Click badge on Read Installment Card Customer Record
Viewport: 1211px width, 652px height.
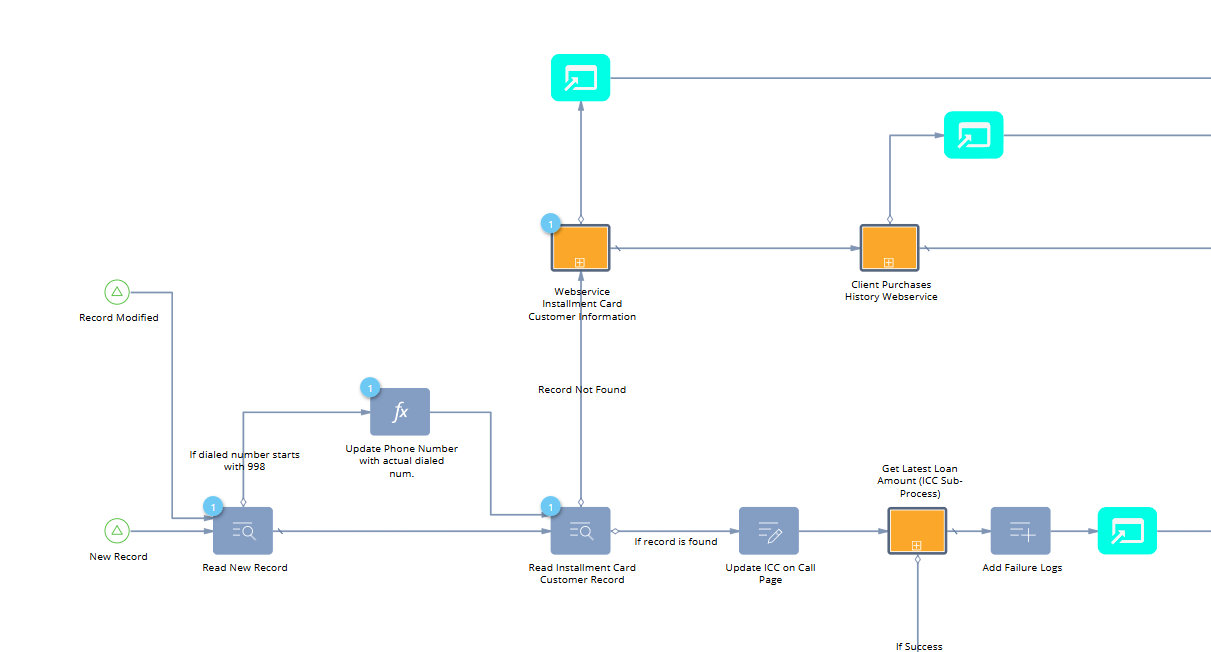pos(550,507)
